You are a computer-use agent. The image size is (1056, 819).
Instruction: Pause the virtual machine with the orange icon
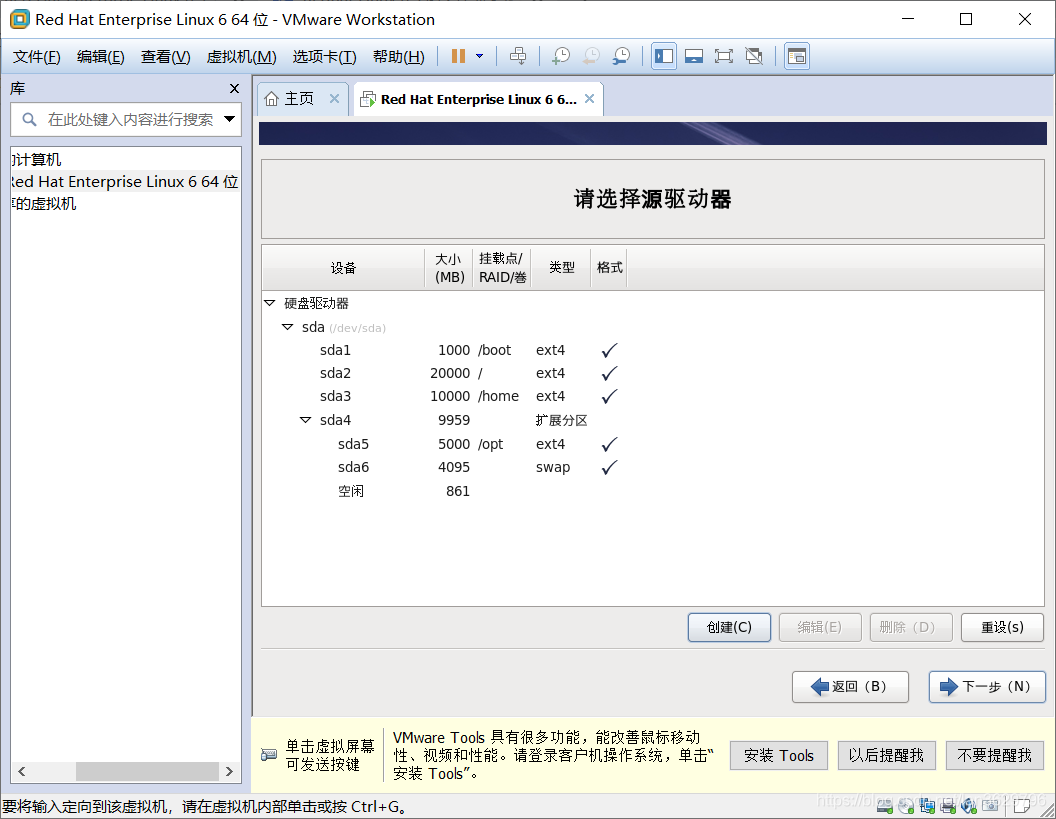pyautogui.click(x=458, y=56)
